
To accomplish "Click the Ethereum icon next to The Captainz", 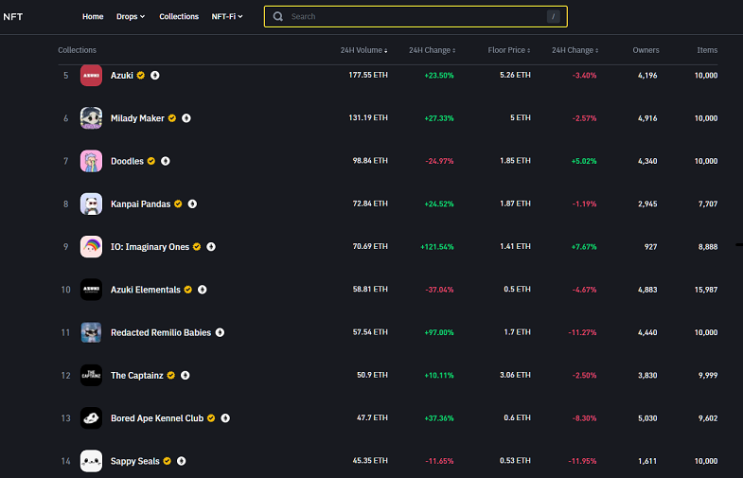I will tap(185, 375).
